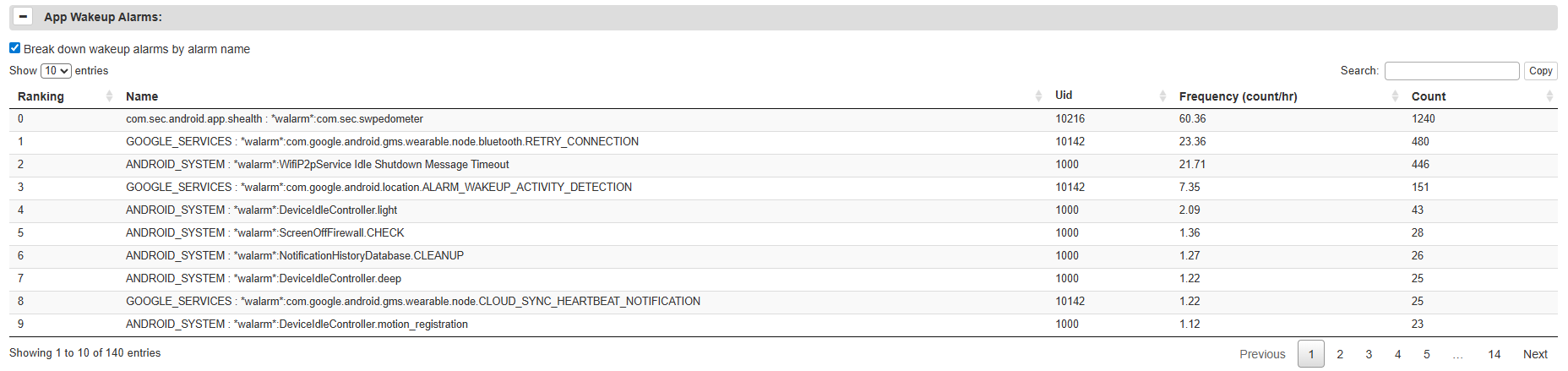
Task: Sort table by Ranking column icon
Action: 109,96
